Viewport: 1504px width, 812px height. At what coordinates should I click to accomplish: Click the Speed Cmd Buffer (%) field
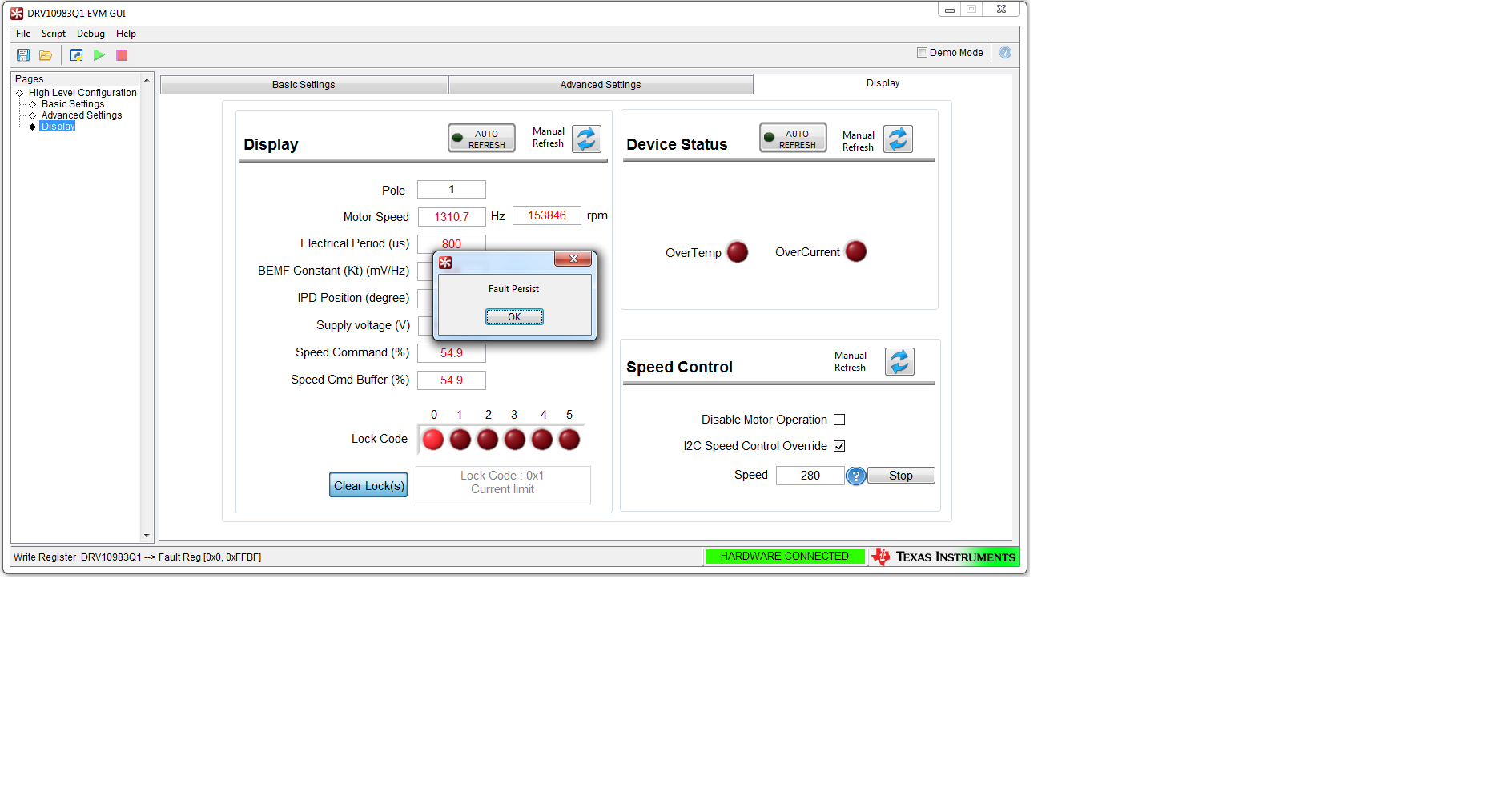452,380
